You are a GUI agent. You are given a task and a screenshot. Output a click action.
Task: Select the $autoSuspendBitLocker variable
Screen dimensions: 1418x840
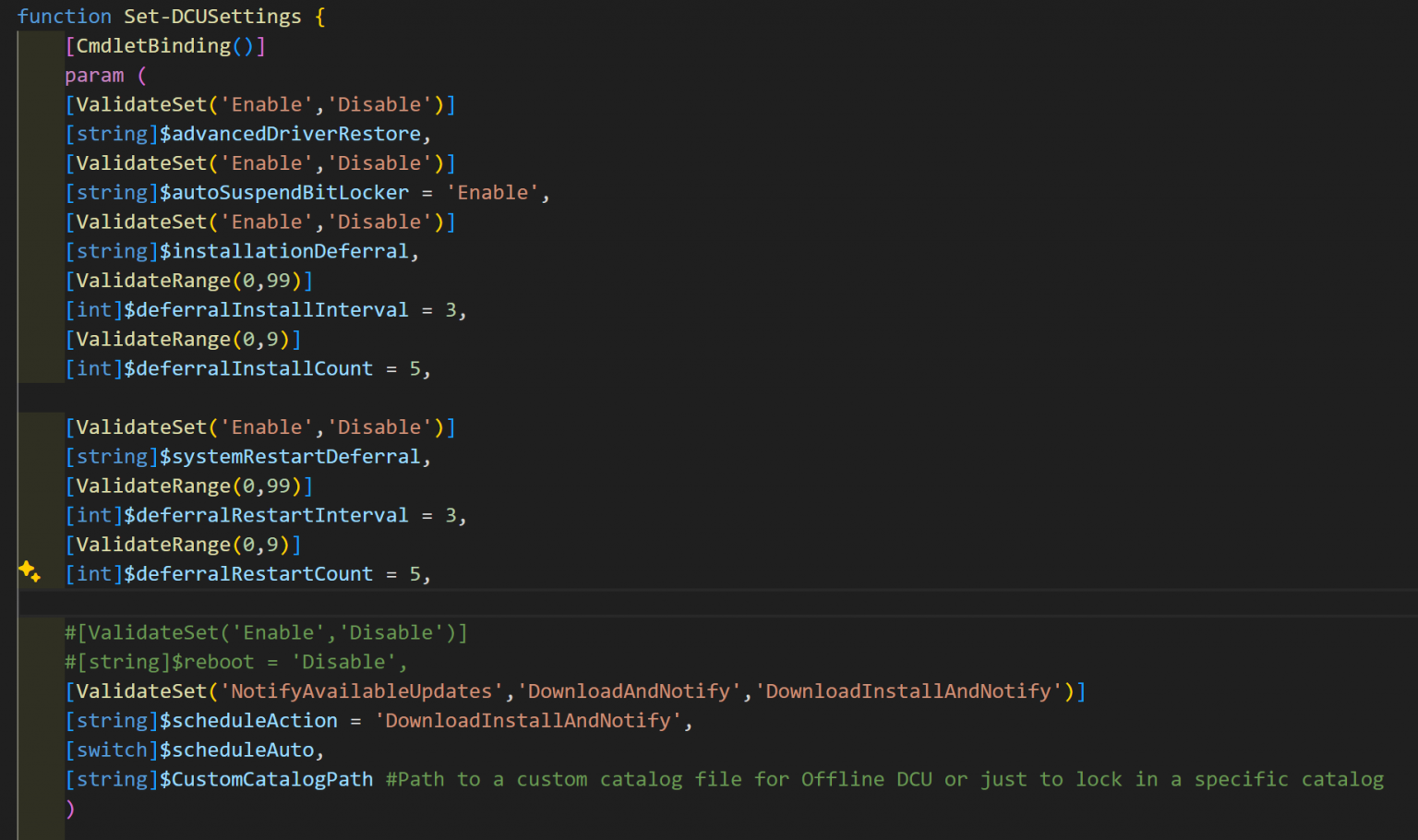[283, 193]
